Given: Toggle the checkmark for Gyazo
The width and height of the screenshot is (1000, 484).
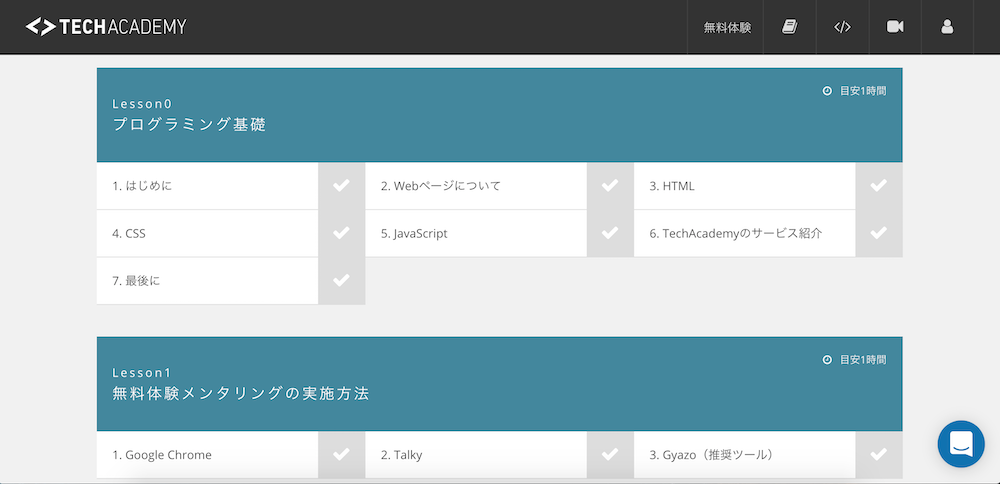Looking at the screenshot, I should tap(879, 455).
